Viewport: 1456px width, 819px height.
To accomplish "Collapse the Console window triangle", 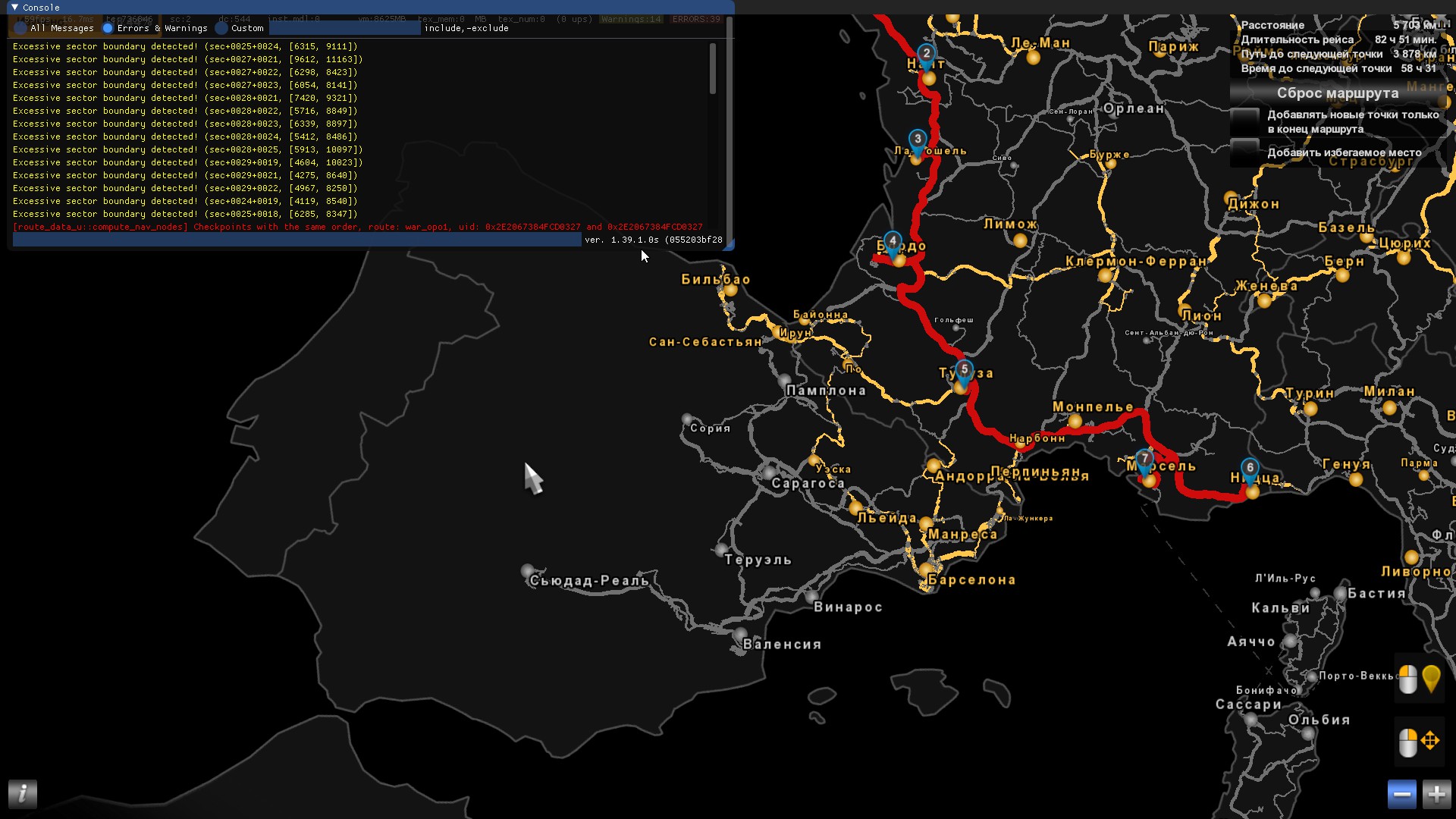I will coord(14,7).
